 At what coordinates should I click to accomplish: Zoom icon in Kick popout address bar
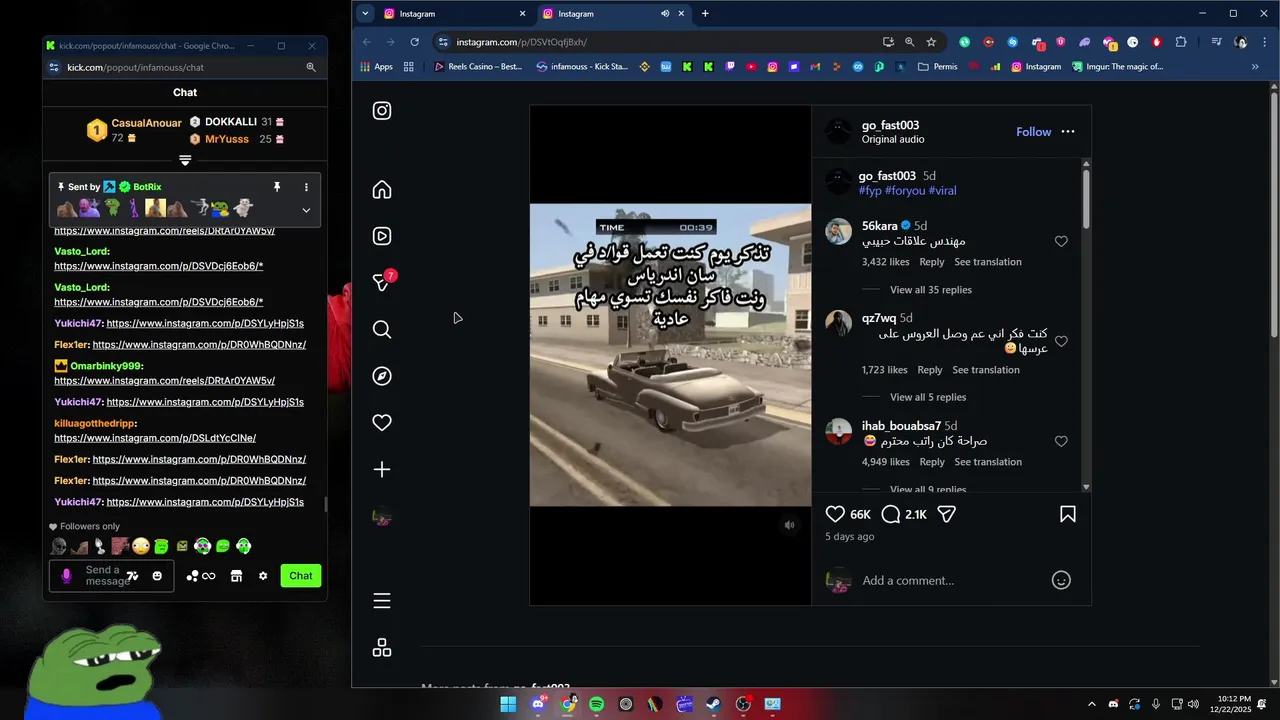coord(311,67)
